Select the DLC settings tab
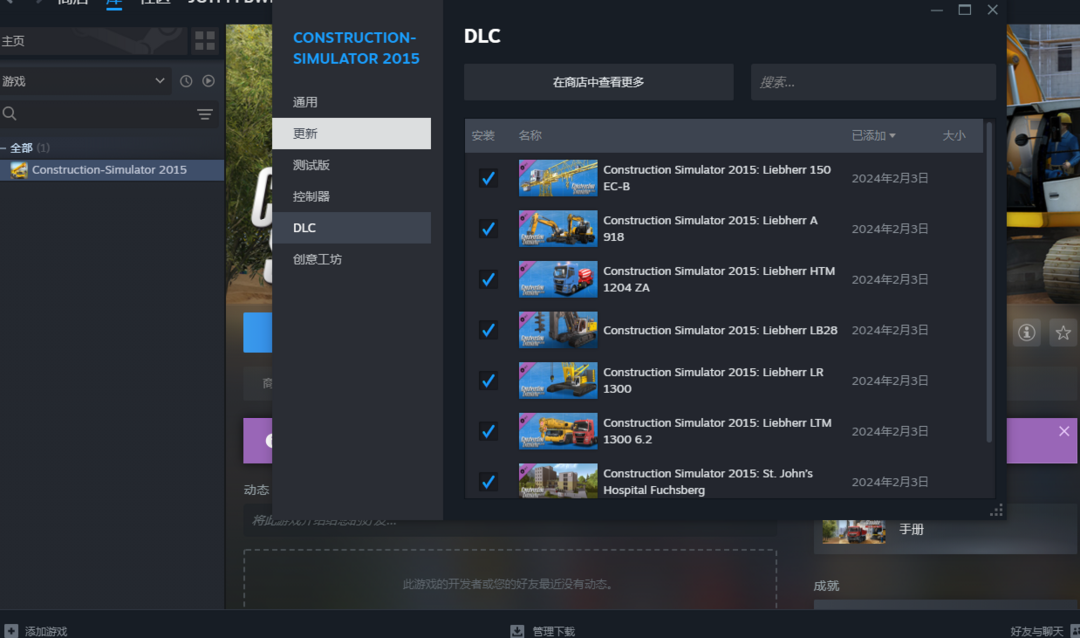Image resolution: width=1080 pixels, height=638 pixels. click(351, 228)
